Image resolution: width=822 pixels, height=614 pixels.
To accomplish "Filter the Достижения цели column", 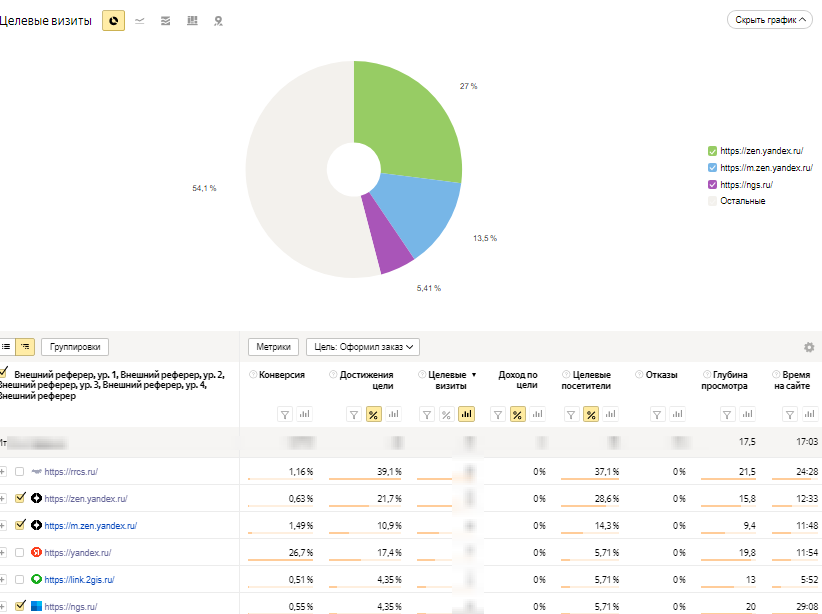I will click(x=354, y=415).
